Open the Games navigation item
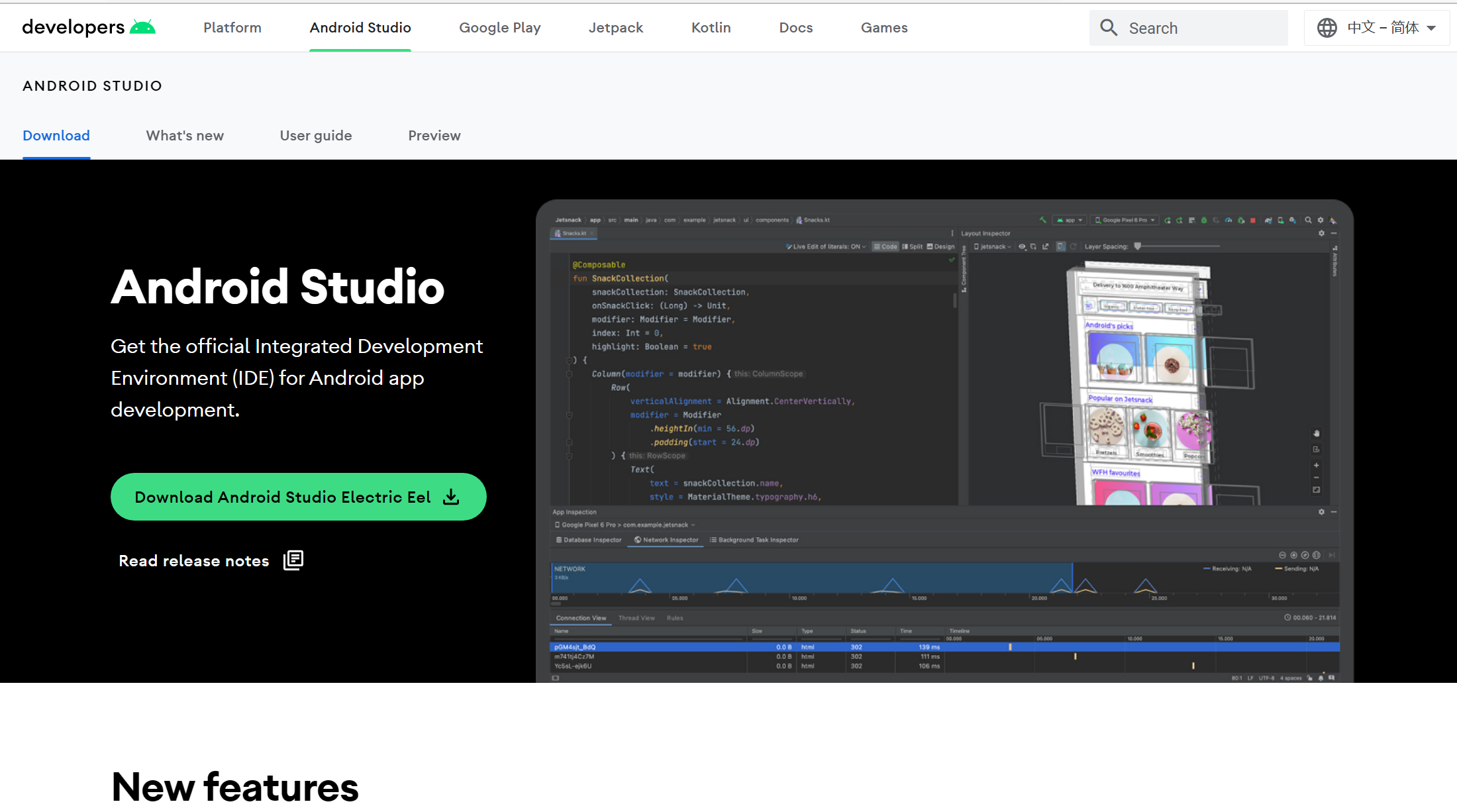The image size is (1457, 812). 884,27
